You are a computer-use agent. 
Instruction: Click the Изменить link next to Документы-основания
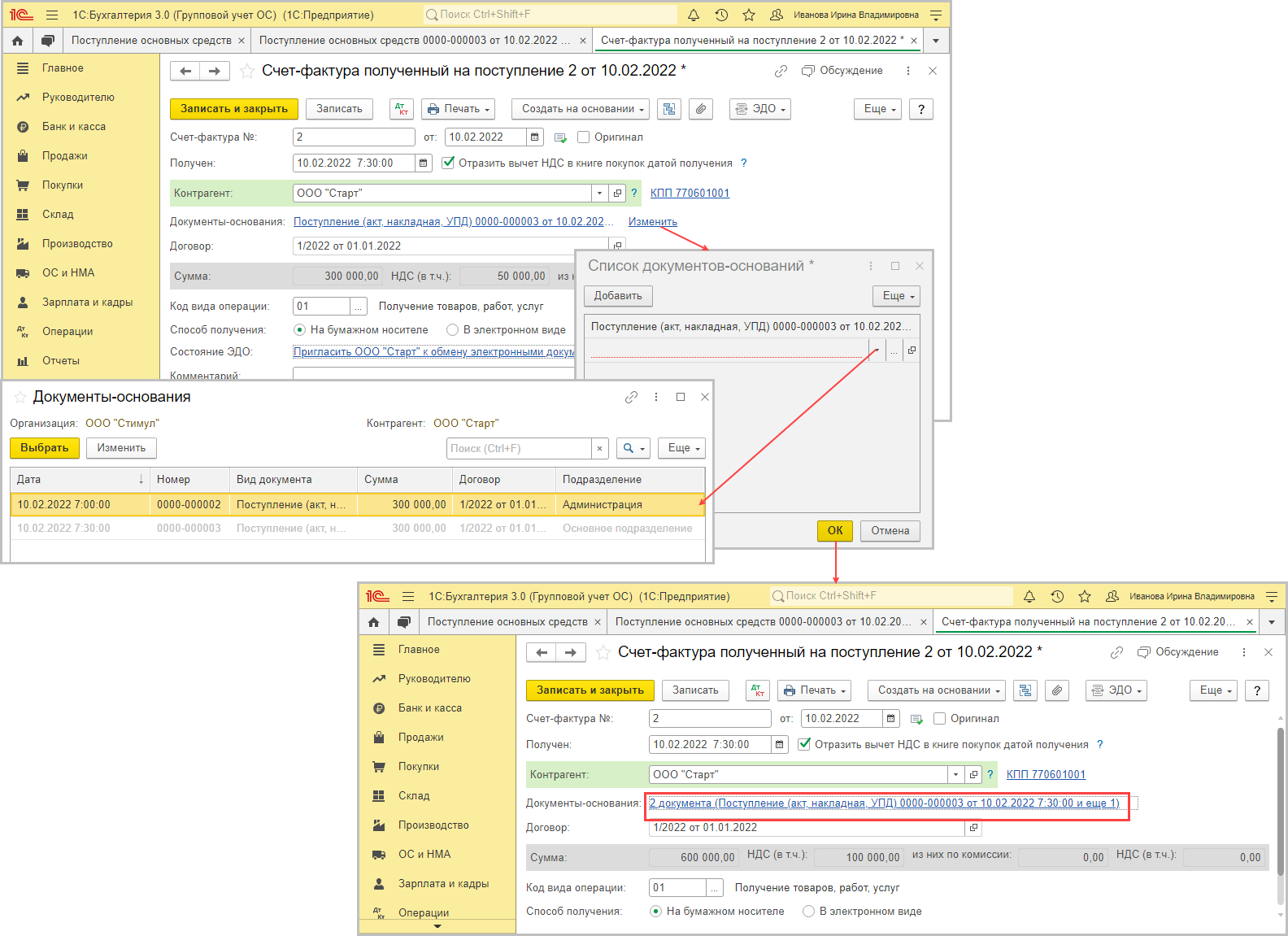pyautogui.click(x=653, y=222)
